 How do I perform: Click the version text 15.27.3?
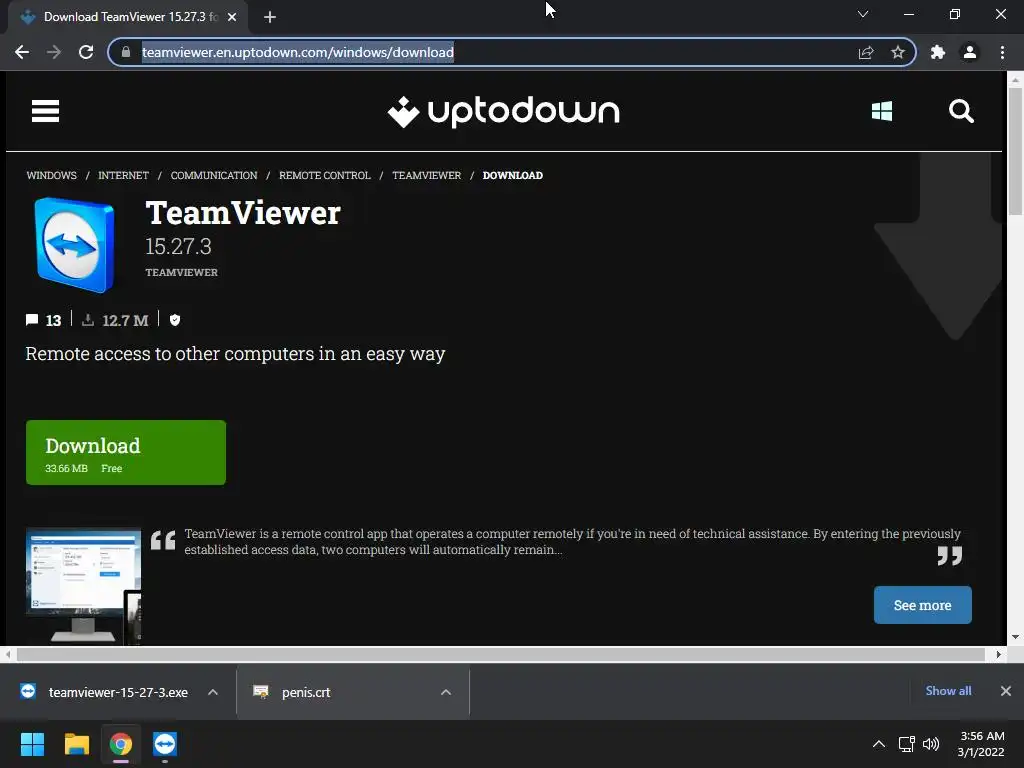(x=178, y=247)
